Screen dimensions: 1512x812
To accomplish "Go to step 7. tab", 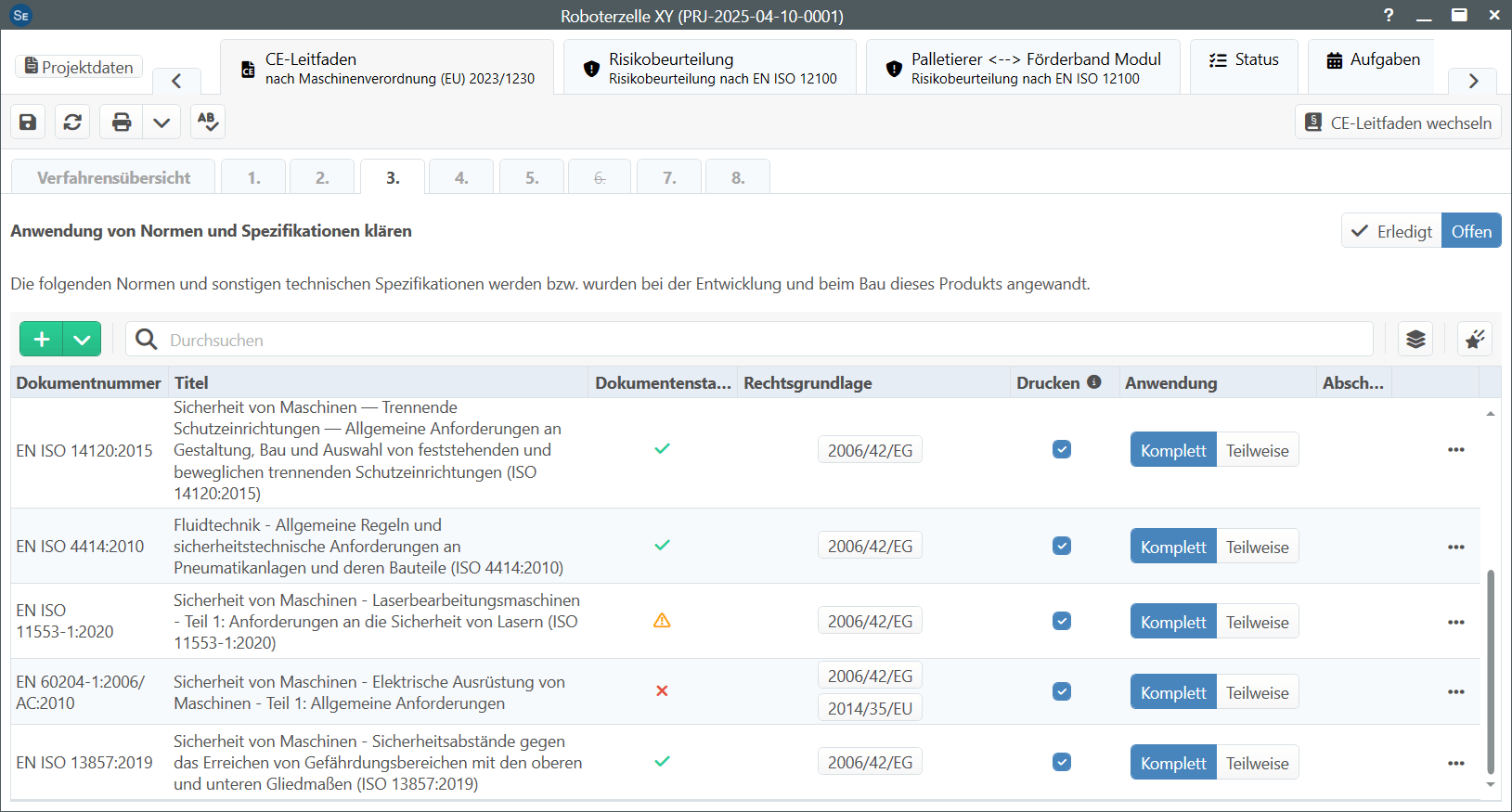I will click(669, 177).
